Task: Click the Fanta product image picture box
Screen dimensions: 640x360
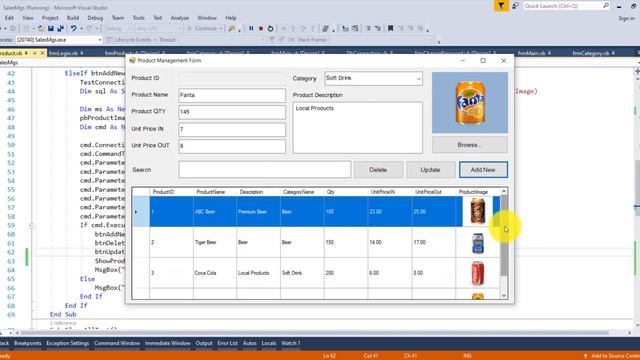Action: tap(470, 102)
